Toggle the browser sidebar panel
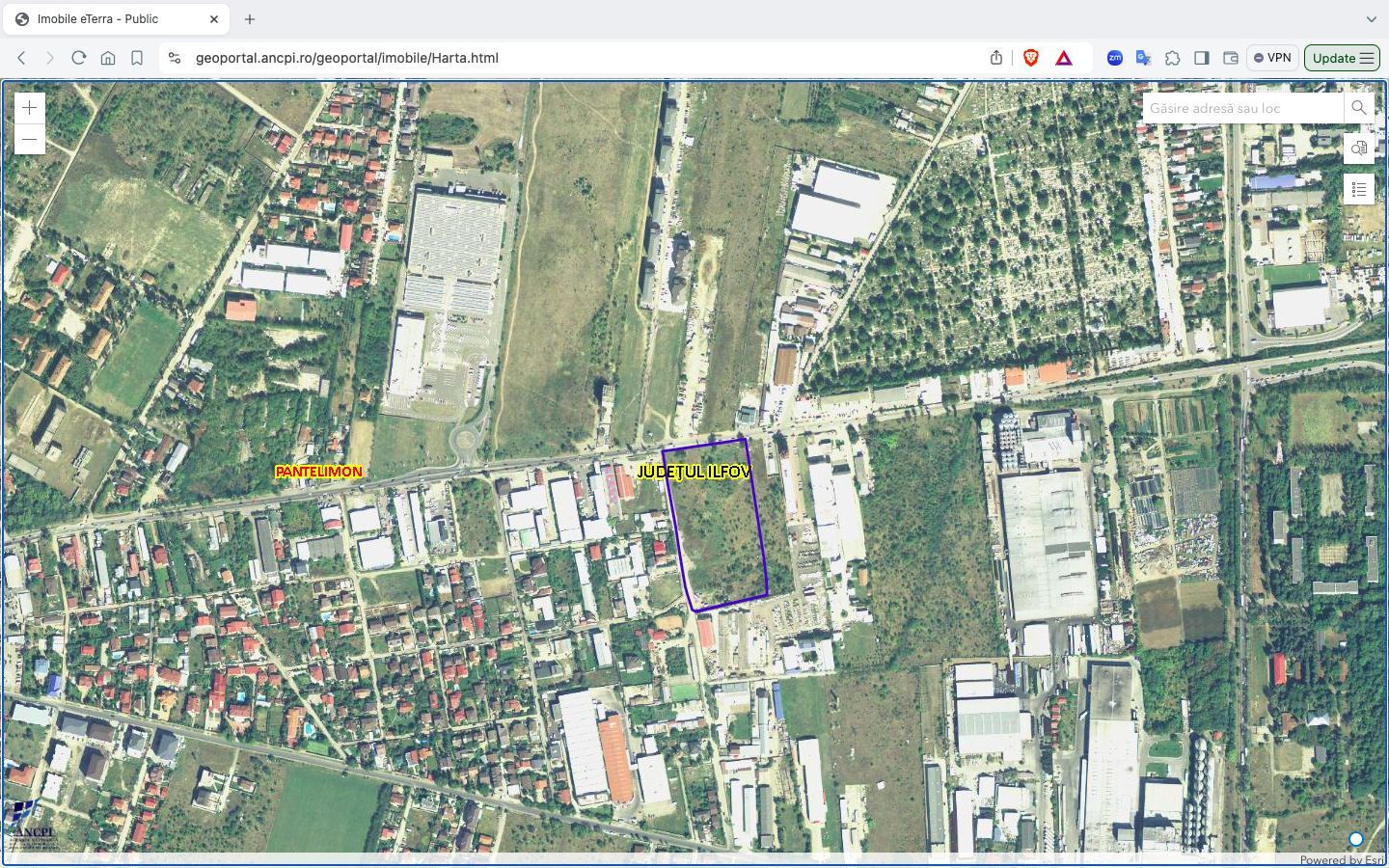Viewport: 1389px width, 868px height. (1201, 58)
